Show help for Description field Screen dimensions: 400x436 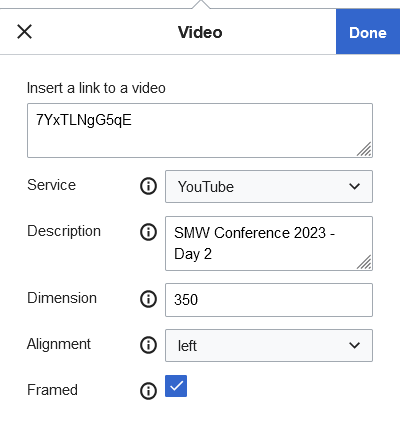[x=148, y=232]
